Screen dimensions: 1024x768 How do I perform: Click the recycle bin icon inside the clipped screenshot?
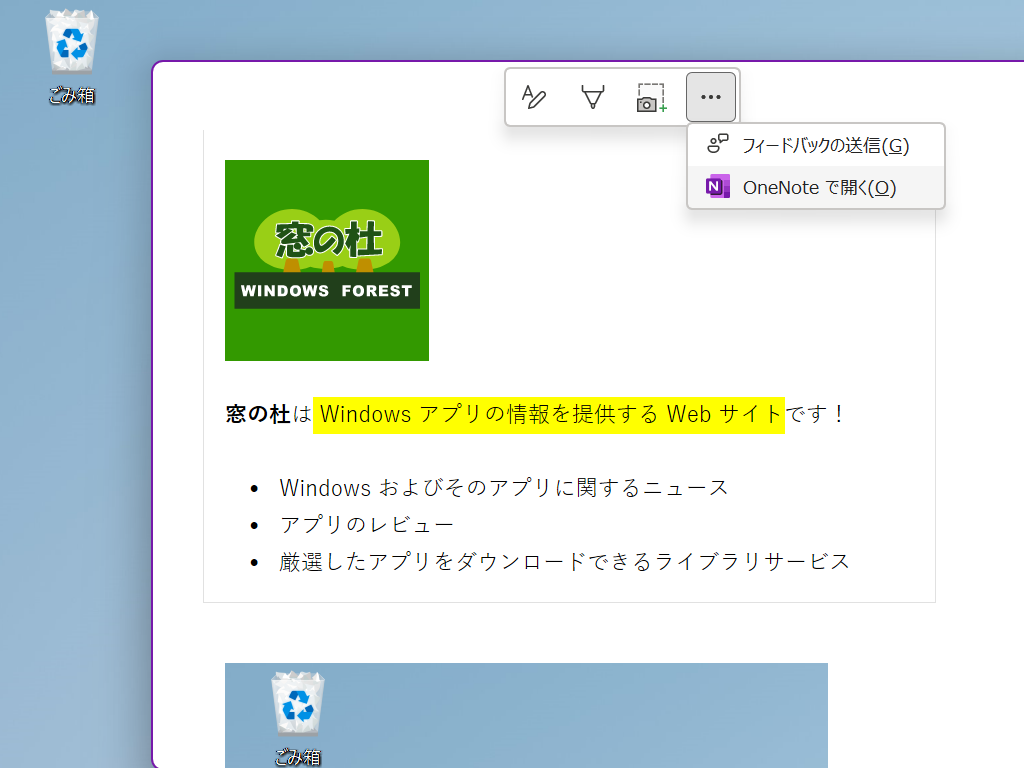297,702
